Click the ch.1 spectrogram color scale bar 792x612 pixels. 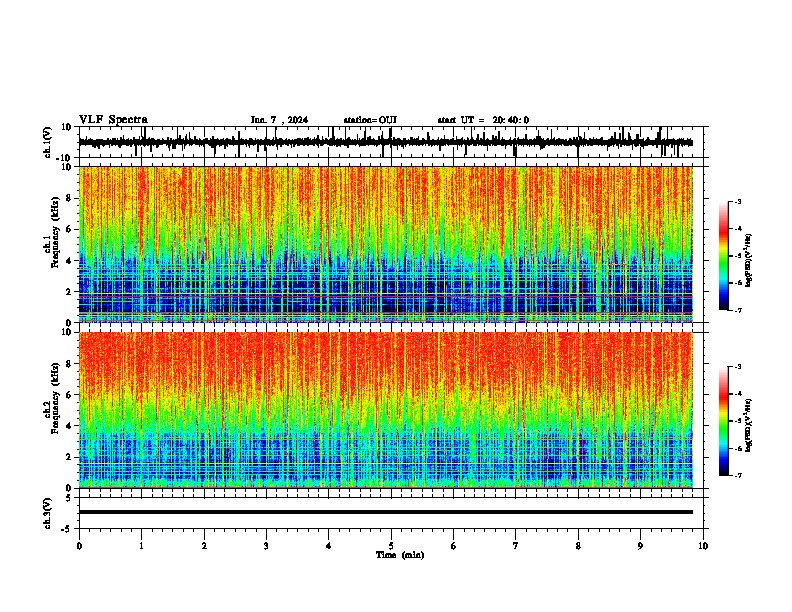724,255
